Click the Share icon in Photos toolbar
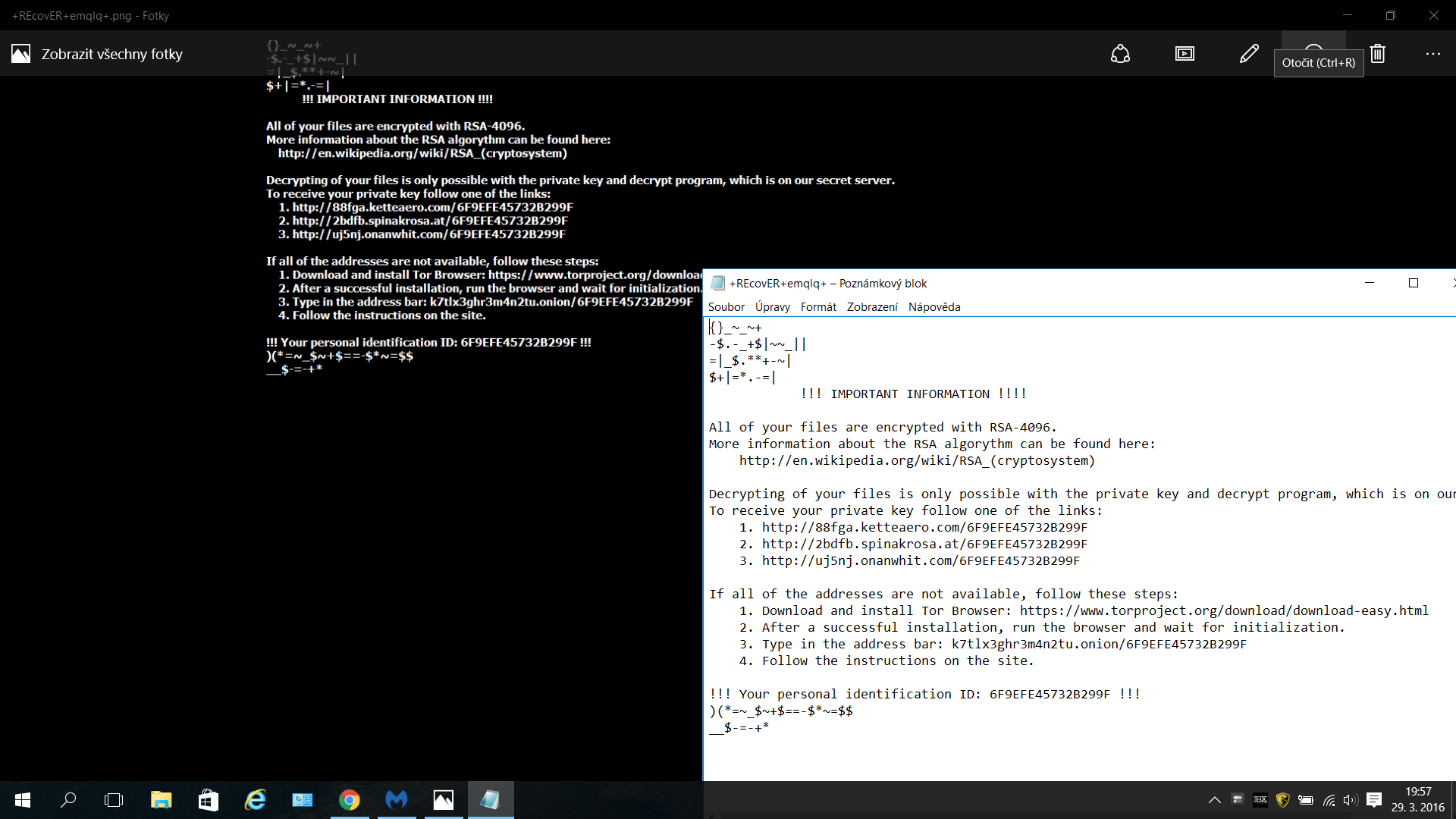The image size is (1456, 819). [x=1120, y=54]
